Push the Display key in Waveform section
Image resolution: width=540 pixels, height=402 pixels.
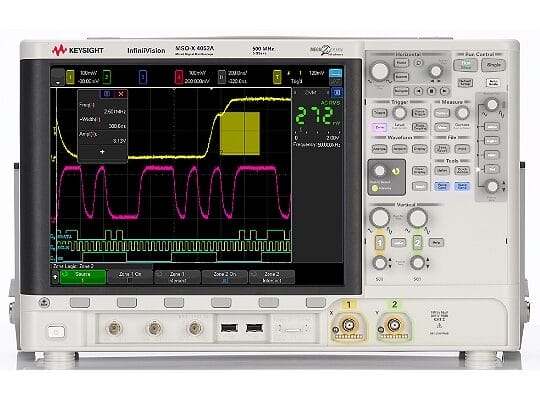pos(419,149)
